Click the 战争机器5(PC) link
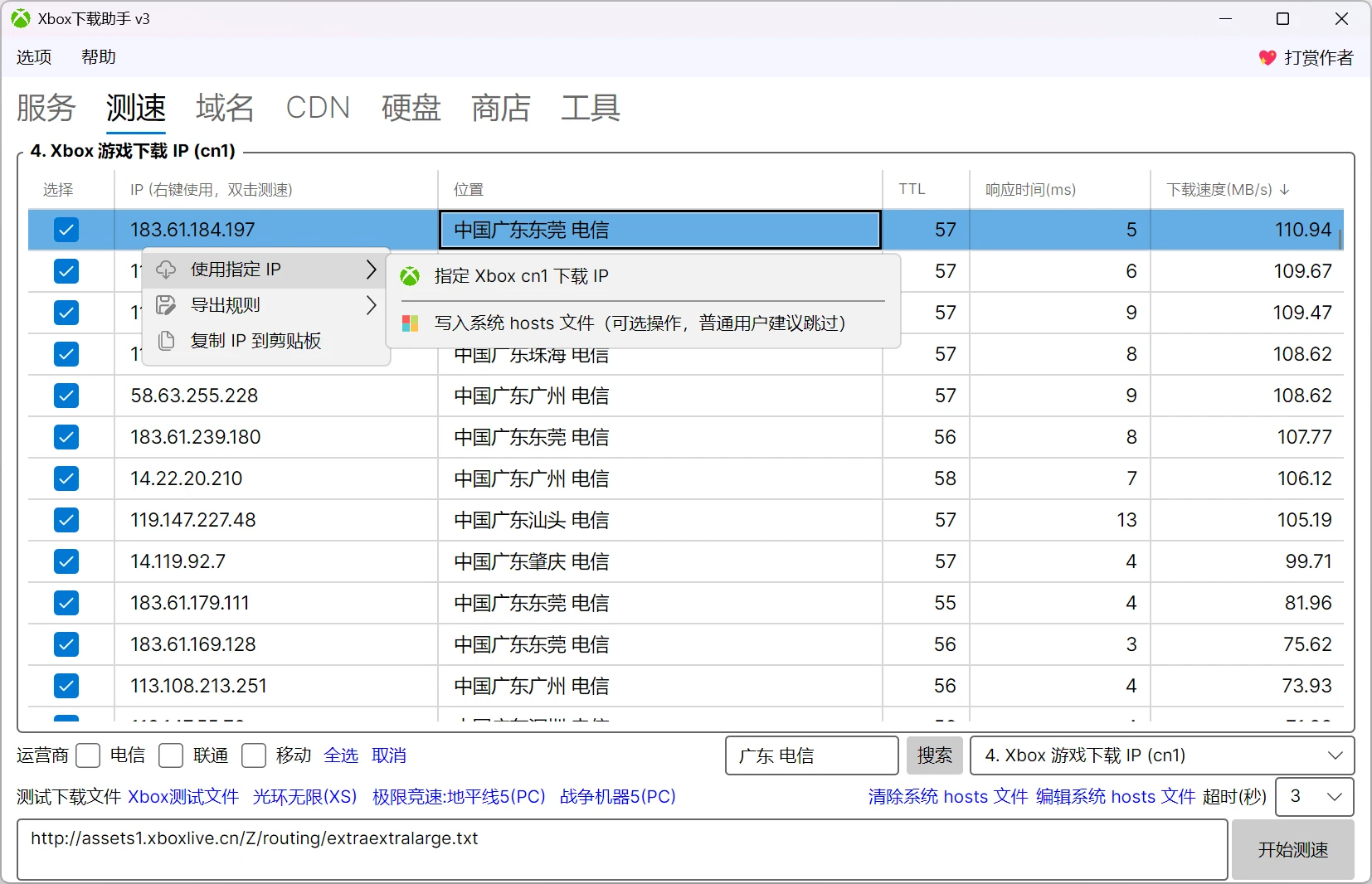Viewport: 1372px width, 884px height. point(618,797)
